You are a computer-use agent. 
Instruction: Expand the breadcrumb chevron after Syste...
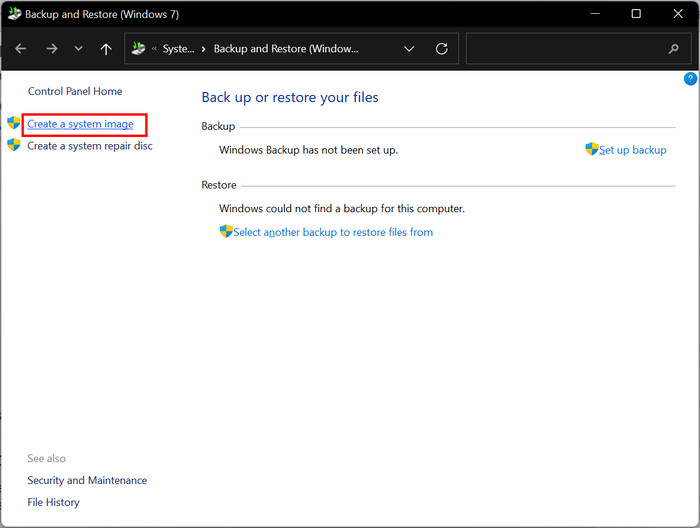(x=204, y=49)
